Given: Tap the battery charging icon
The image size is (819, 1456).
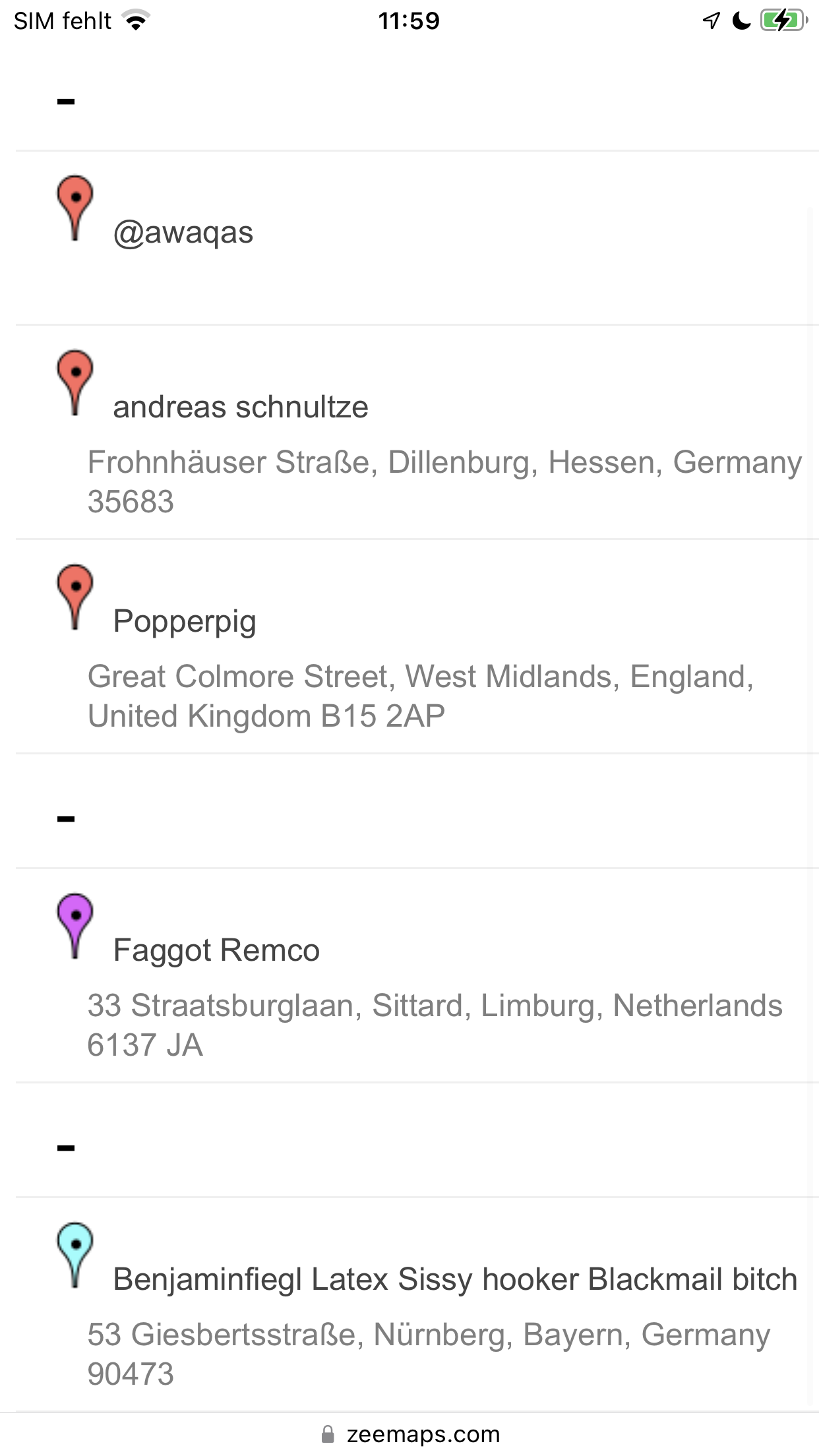Looking at the screenshot, I should [x=783, y=21].
